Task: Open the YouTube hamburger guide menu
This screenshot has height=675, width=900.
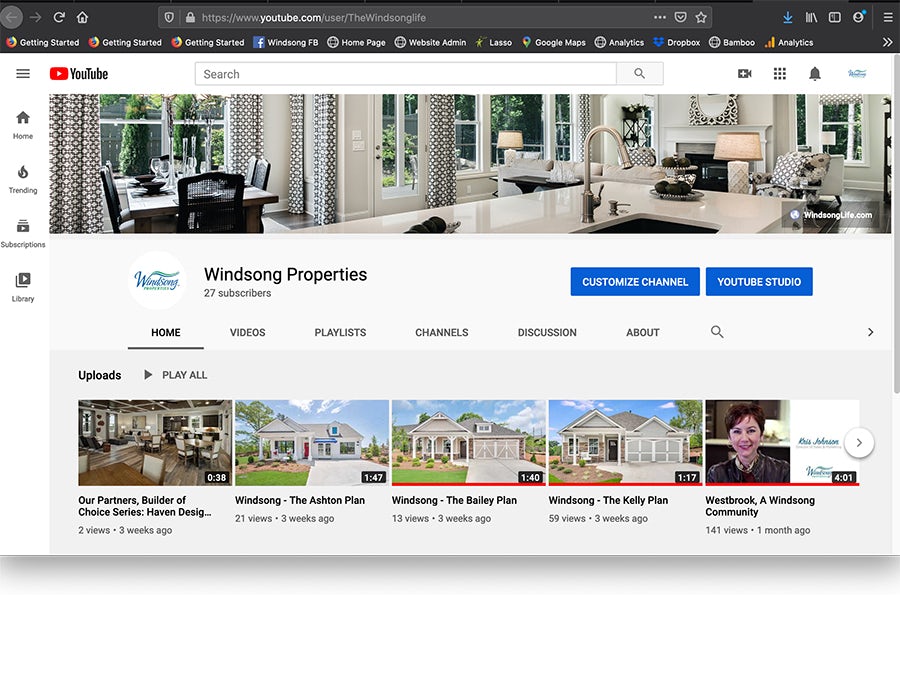Action: tap(23, 74)
